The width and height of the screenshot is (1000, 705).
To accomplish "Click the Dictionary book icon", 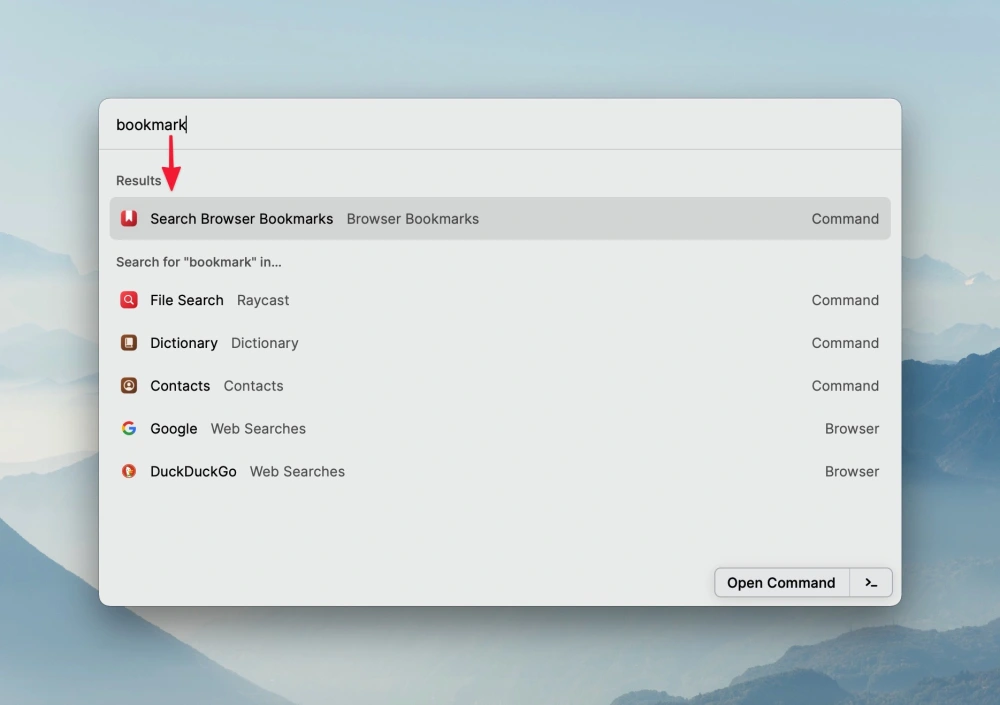I will click(129, 343).
